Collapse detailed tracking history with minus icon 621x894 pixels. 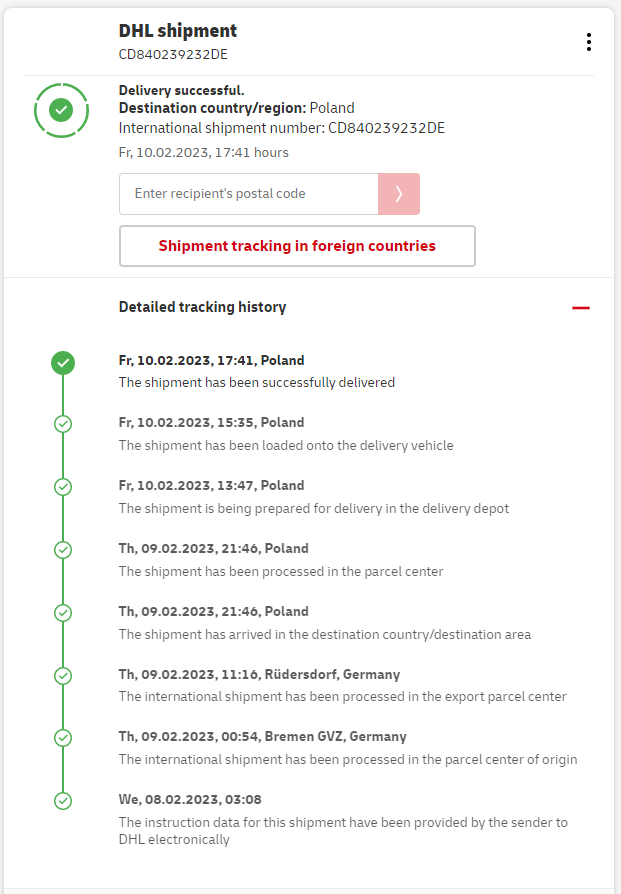[581, 308]
